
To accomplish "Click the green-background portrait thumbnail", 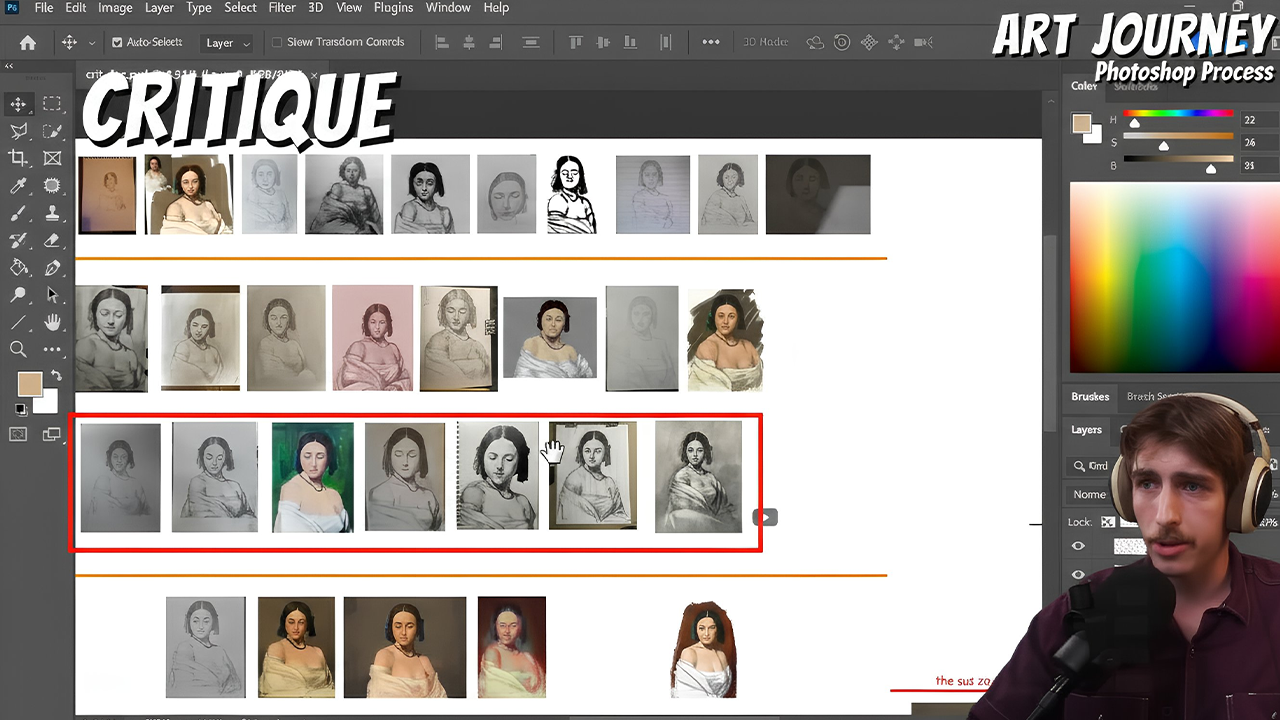I will (312, 477).
